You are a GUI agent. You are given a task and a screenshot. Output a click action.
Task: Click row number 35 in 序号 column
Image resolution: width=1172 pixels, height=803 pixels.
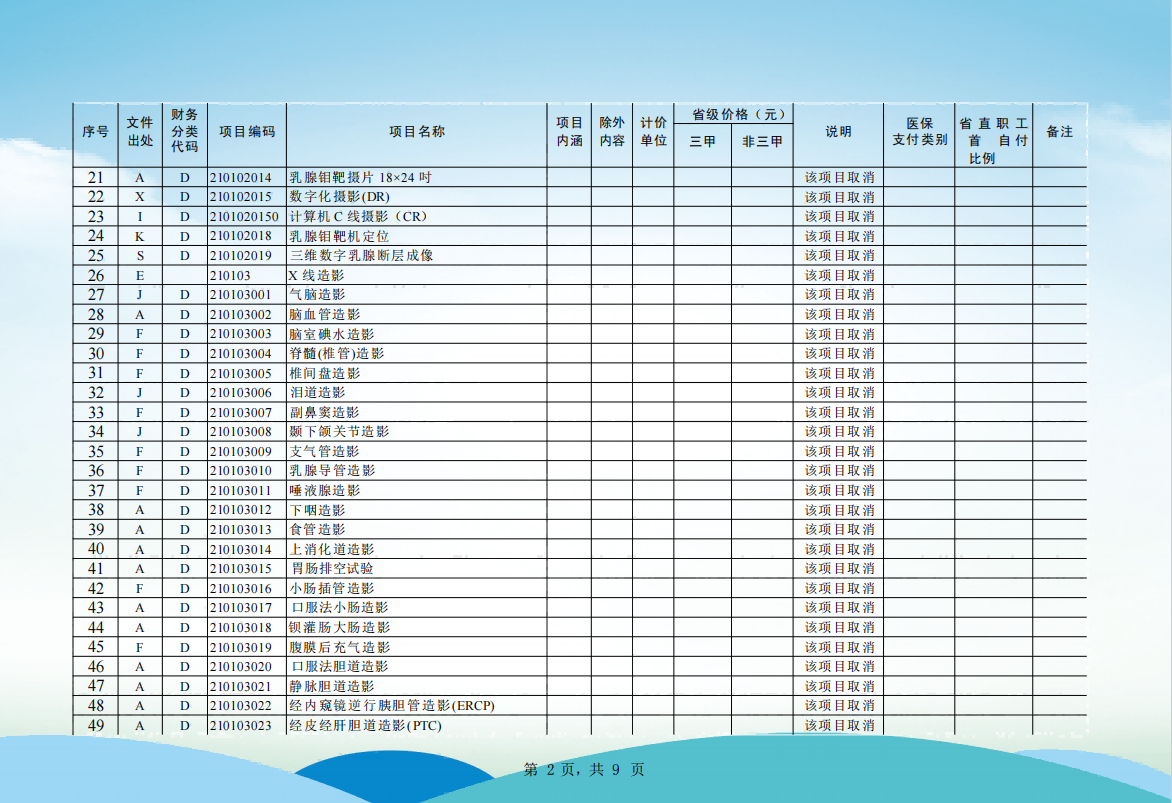(96, 451)
